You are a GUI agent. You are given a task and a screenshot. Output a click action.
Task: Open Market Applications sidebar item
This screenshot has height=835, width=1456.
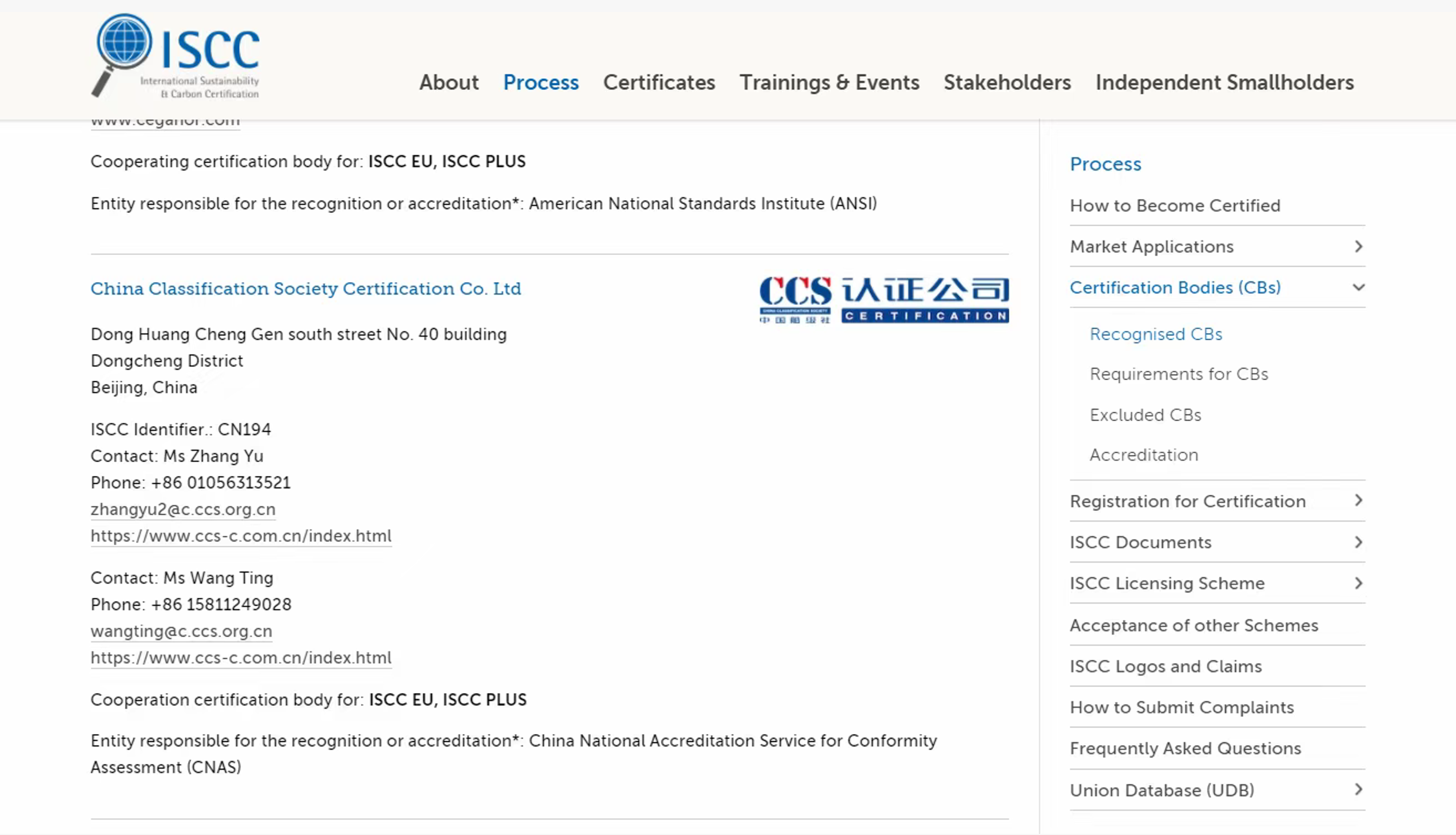click(1152, 247)
